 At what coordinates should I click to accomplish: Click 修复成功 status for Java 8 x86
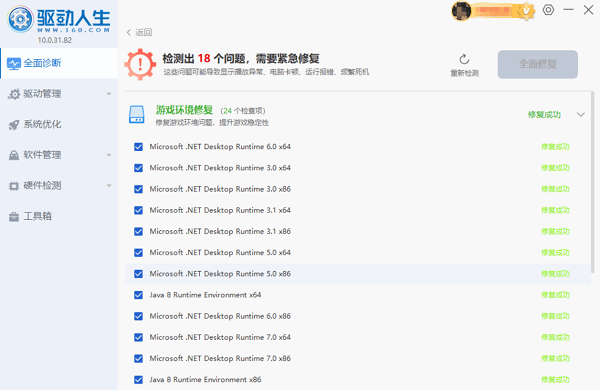tap(555, 380)
